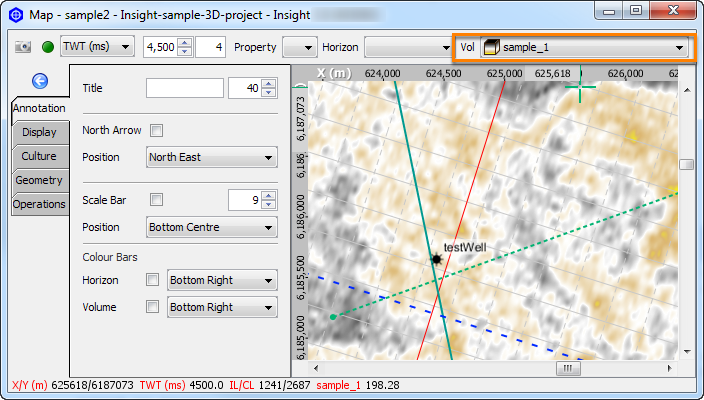
Task: Click the X/Y coordinate value 625618/6187073
Action: pos(92,385)
